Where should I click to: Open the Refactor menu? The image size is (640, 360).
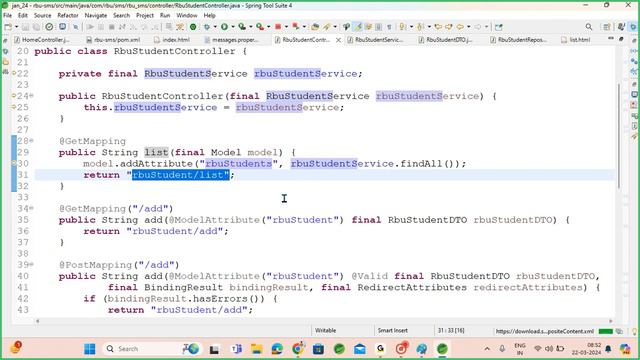click(x=68, y=16)
